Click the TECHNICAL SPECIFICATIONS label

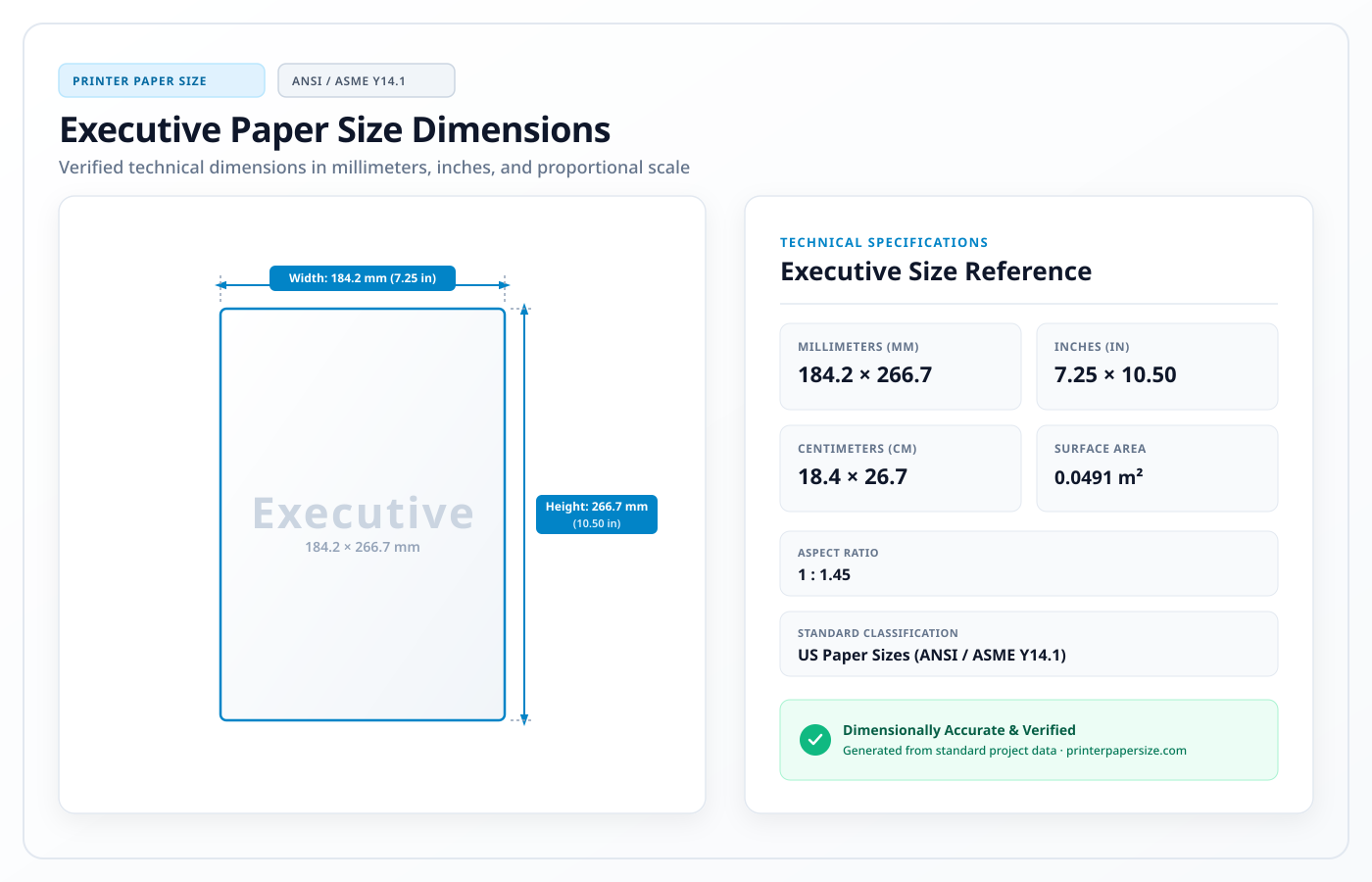coord(884,242)
